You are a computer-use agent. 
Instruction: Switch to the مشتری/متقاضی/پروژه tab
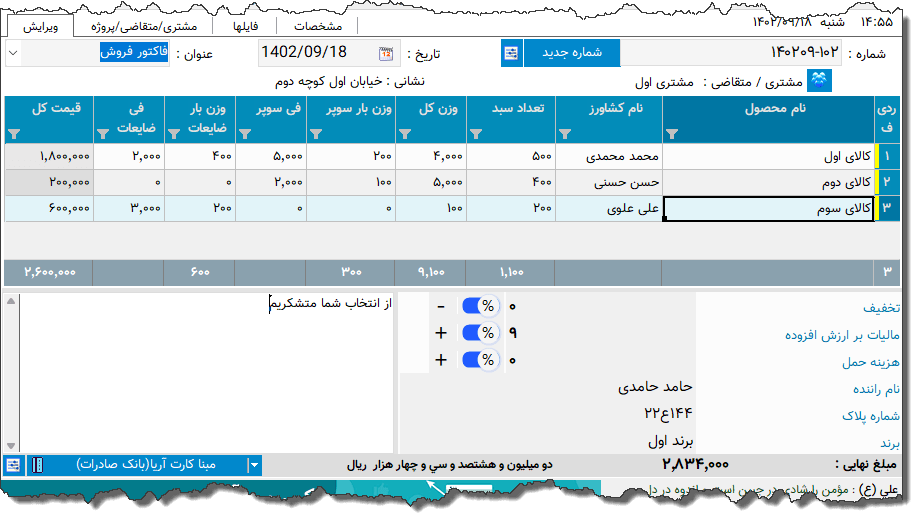(144, 26)
